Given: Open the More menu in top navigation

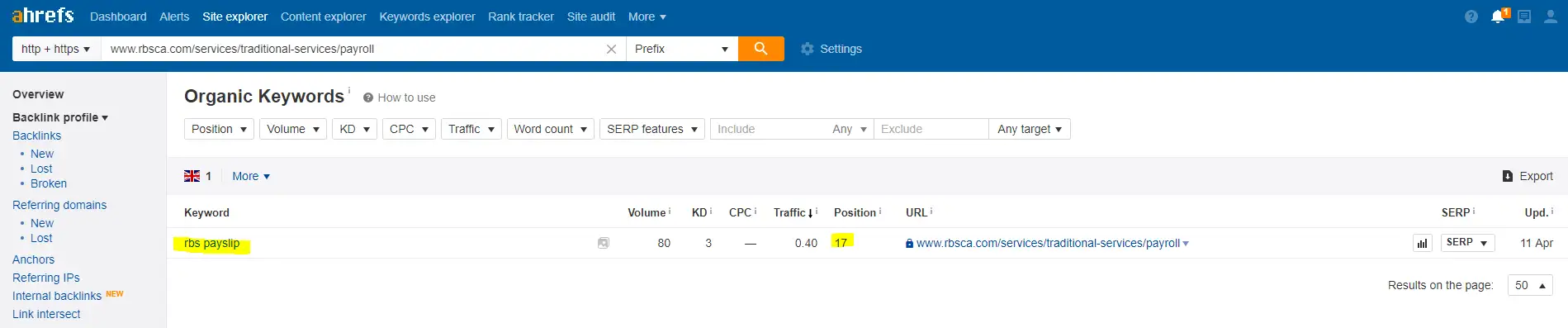Looking at the screenshot, I should (x=647, y=17).
